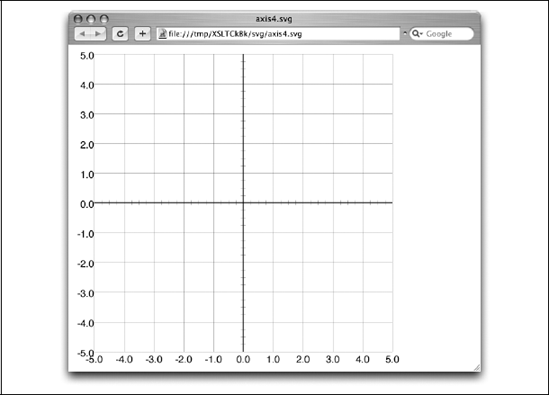Click the -3.0 label on the vertical axis
This screenshot has height=395, width=549.
(x=86, y=293)
